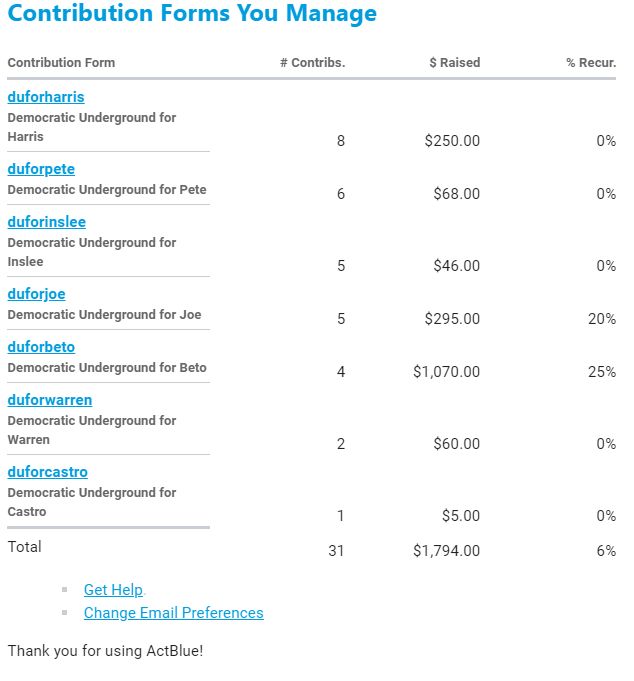Click the Thank you for using ActBlue text
Screen dimensions: 634x681
(x=105, y=651)
